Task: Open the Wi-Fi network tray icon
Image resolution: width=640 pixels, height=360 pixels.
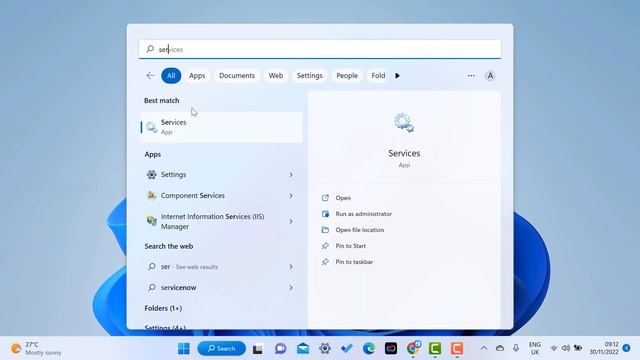Action: pyautogui.click(x=554, y=348)
